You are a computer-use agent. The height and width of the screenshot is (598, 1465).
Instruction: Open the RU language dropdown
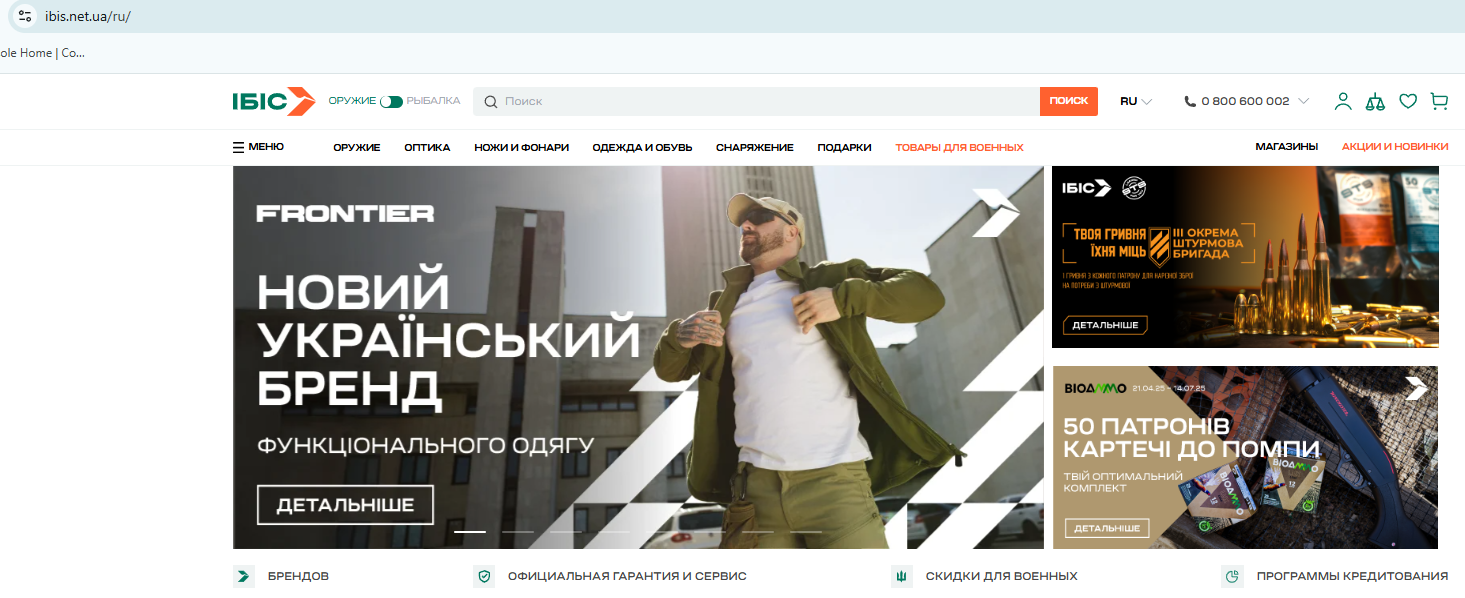pos(1136,101)
